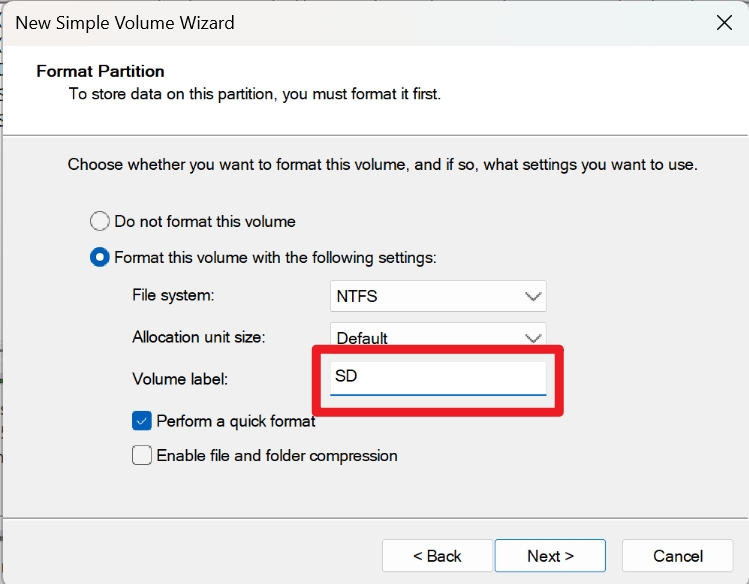This screenshot has width=749, height=584.
Task: Click the 'File system:' label
Action: (x=173, y=296)
